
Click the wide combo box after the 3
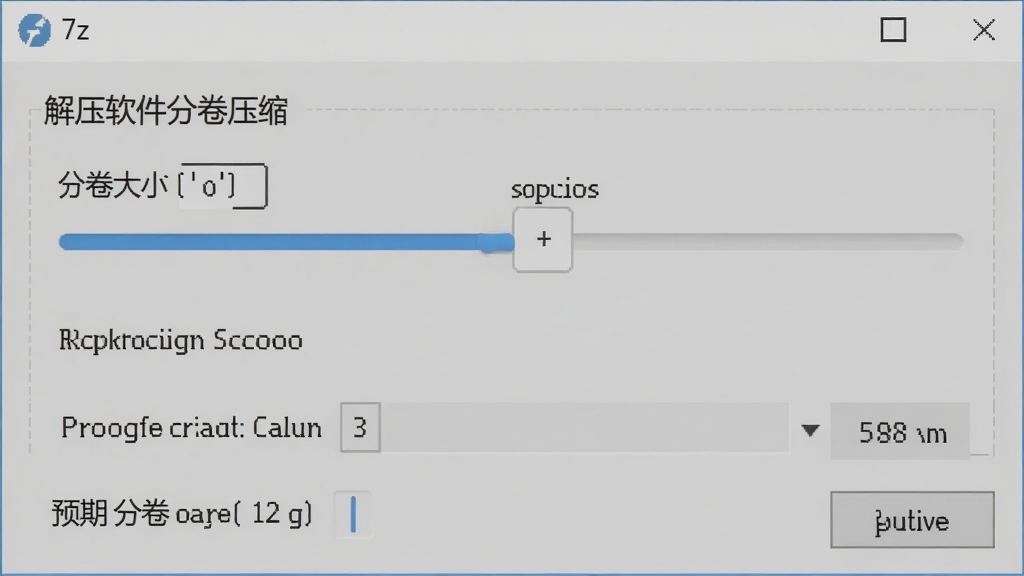pyautogui.click(x=584, y=428)
